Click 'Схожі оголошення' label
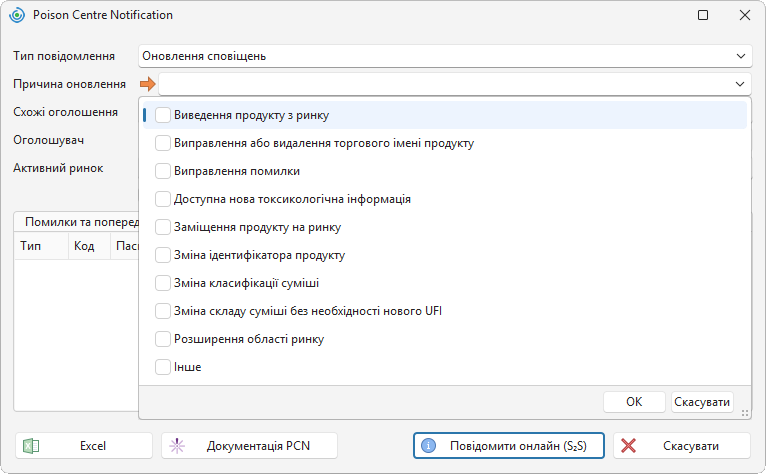The image size is (766, 474). (x=65, y=112)
